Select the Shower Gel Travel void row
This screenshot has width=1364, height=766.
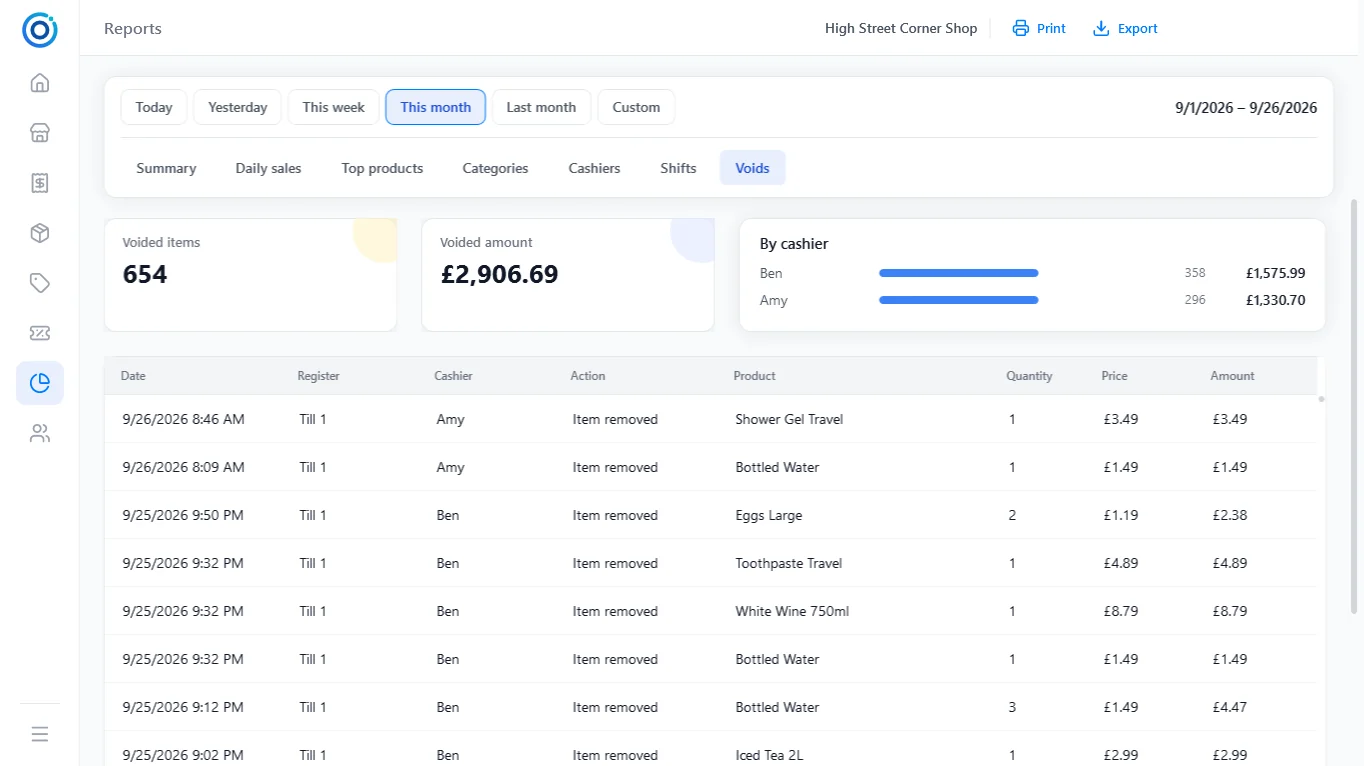coord(710,419)
